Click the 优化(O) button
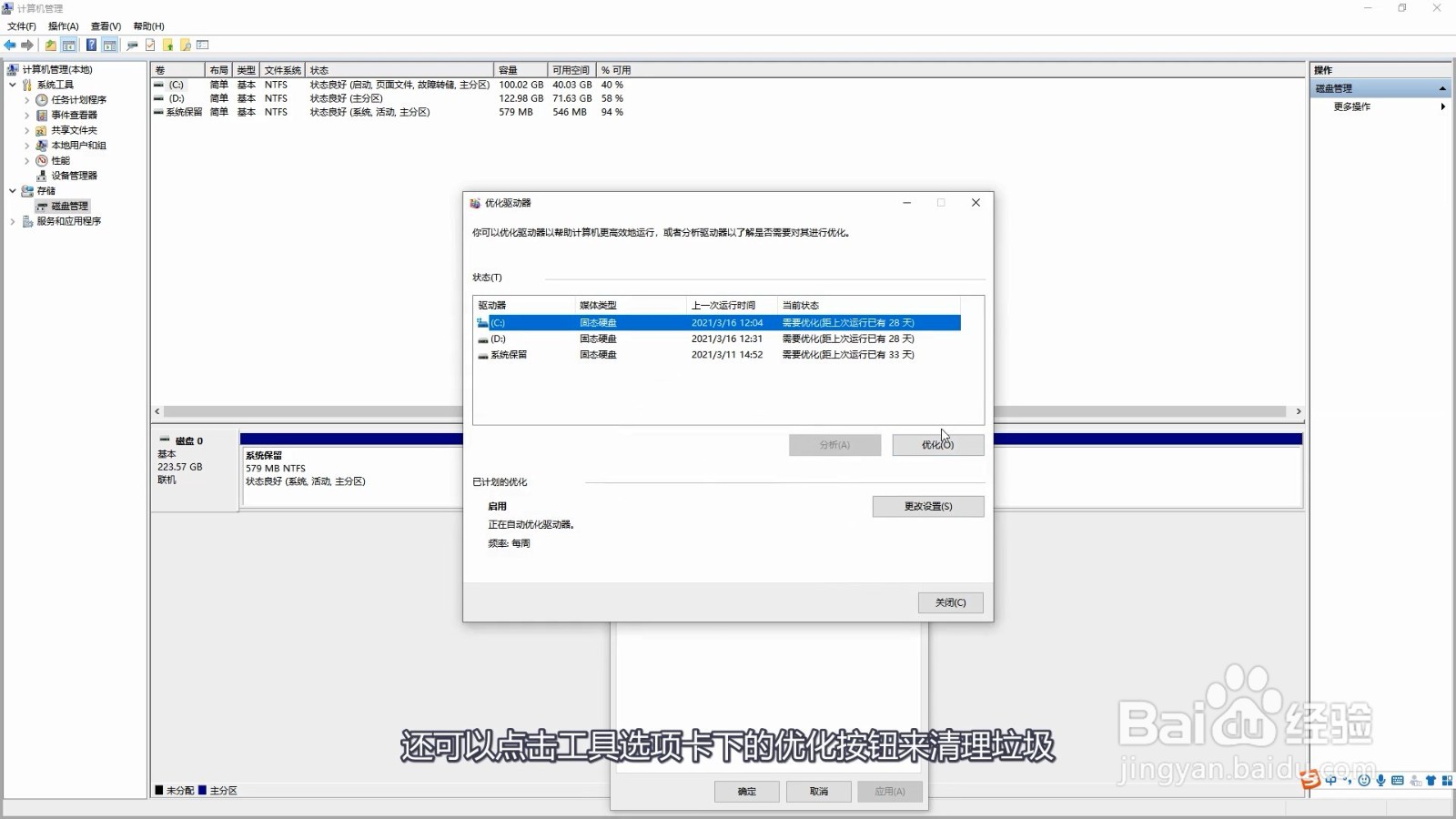1456x819 pixels. pos(937,445)
